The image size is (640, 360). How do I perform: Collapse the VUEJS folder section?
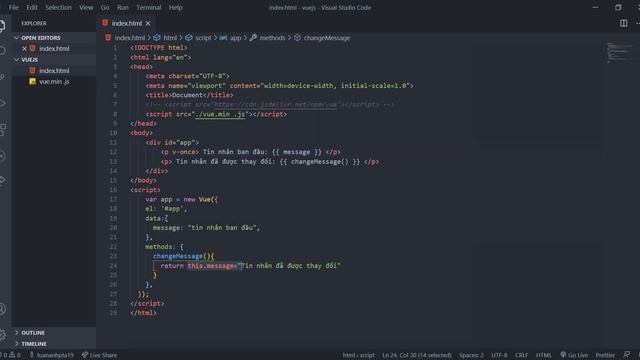click(x=17, y=60)
